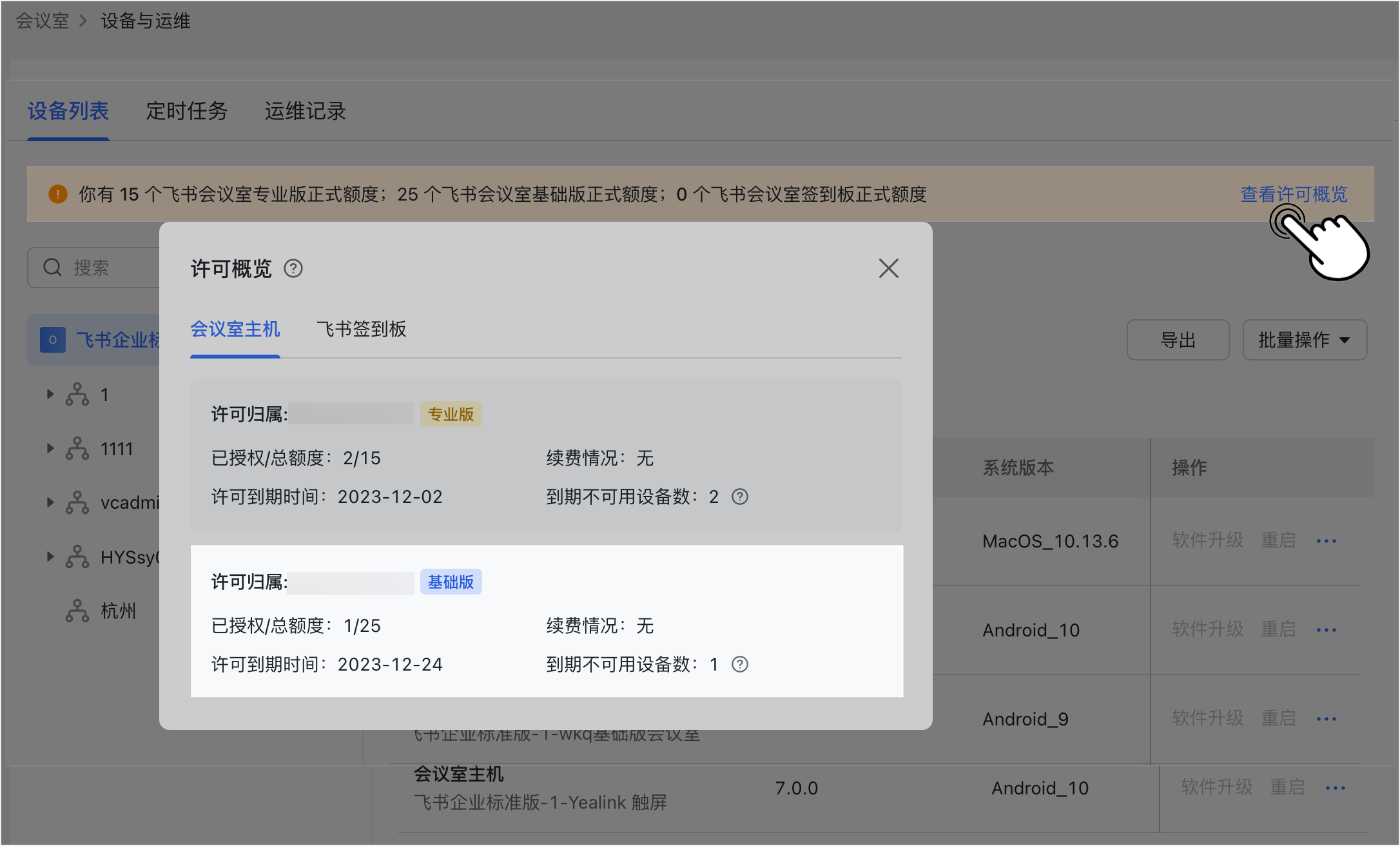
Task: Click the orange warning icon in the banner
Action: tap(57, 194)
